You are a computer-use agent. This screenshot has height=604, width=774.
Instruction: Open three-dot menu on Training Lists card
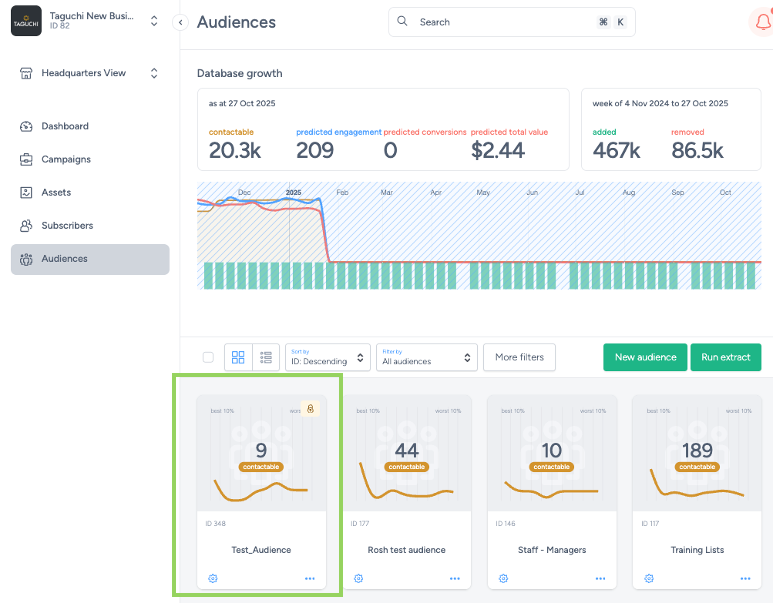[745, 578]
